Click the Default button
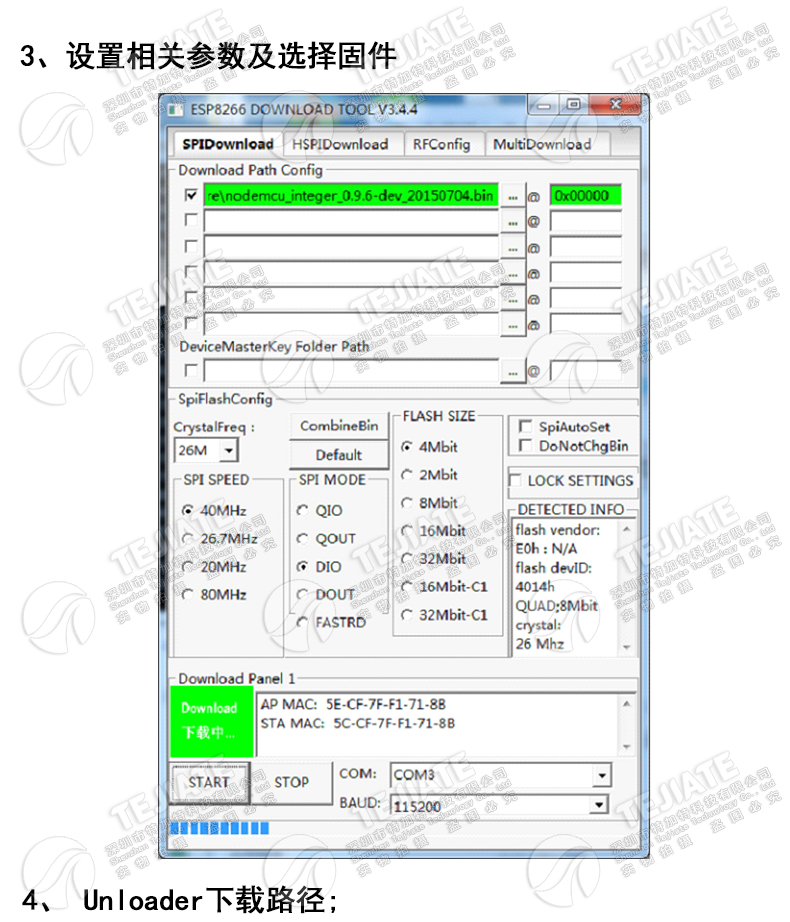The height and width of the screenshot is (922, 790). (x=339, y=455)
